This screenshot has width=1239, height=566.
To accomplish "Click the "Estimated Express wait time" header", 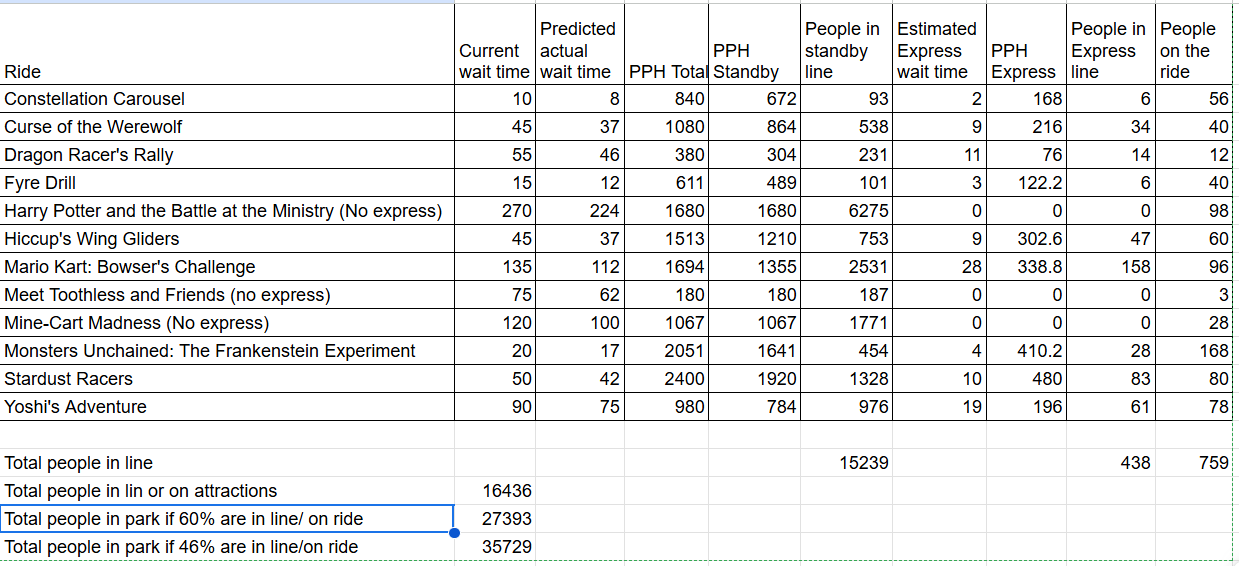I will (939, 50).
